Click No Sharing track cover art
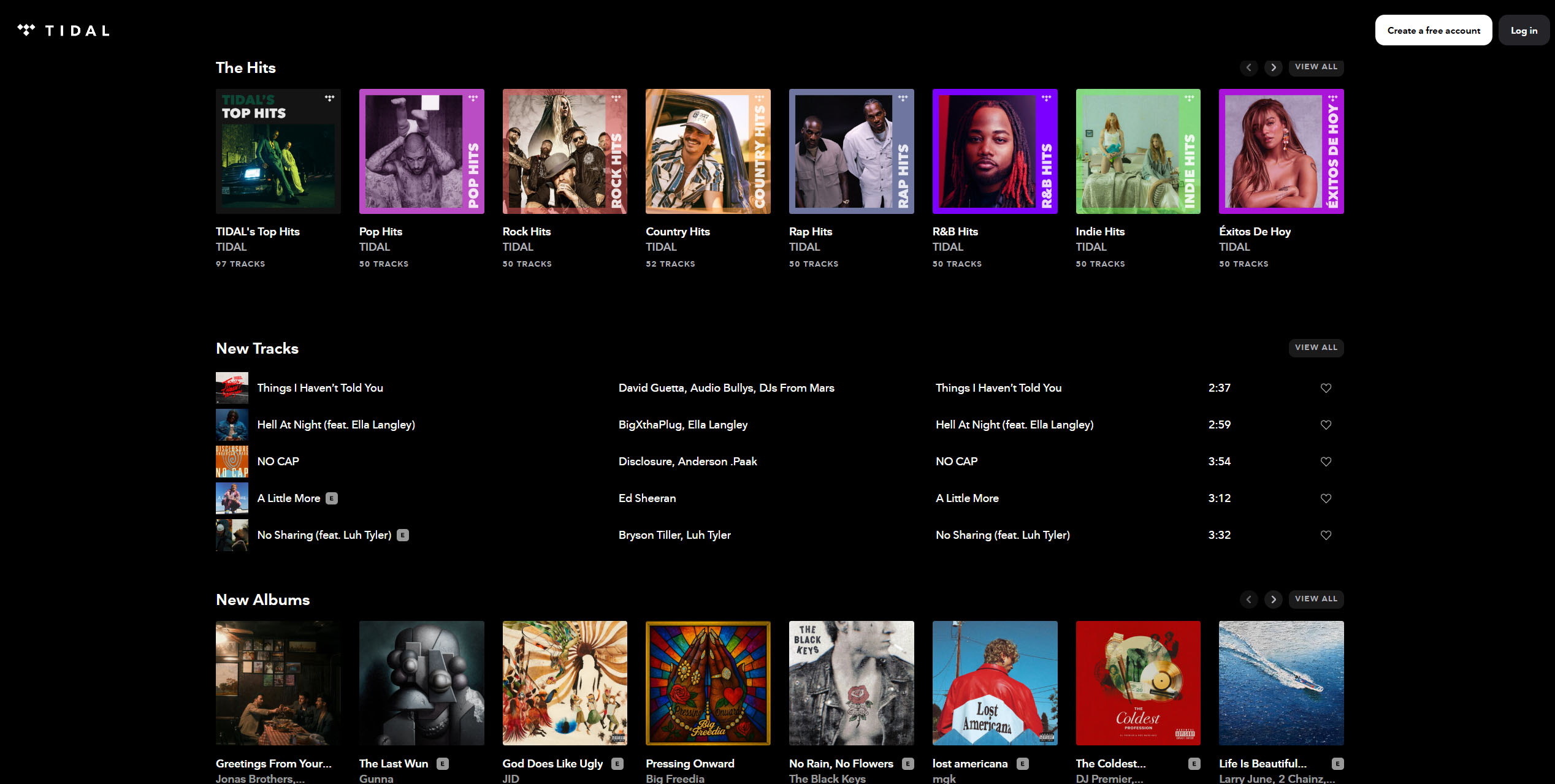The width and height of the screenshot is (1555, 784). pos(232,535)
